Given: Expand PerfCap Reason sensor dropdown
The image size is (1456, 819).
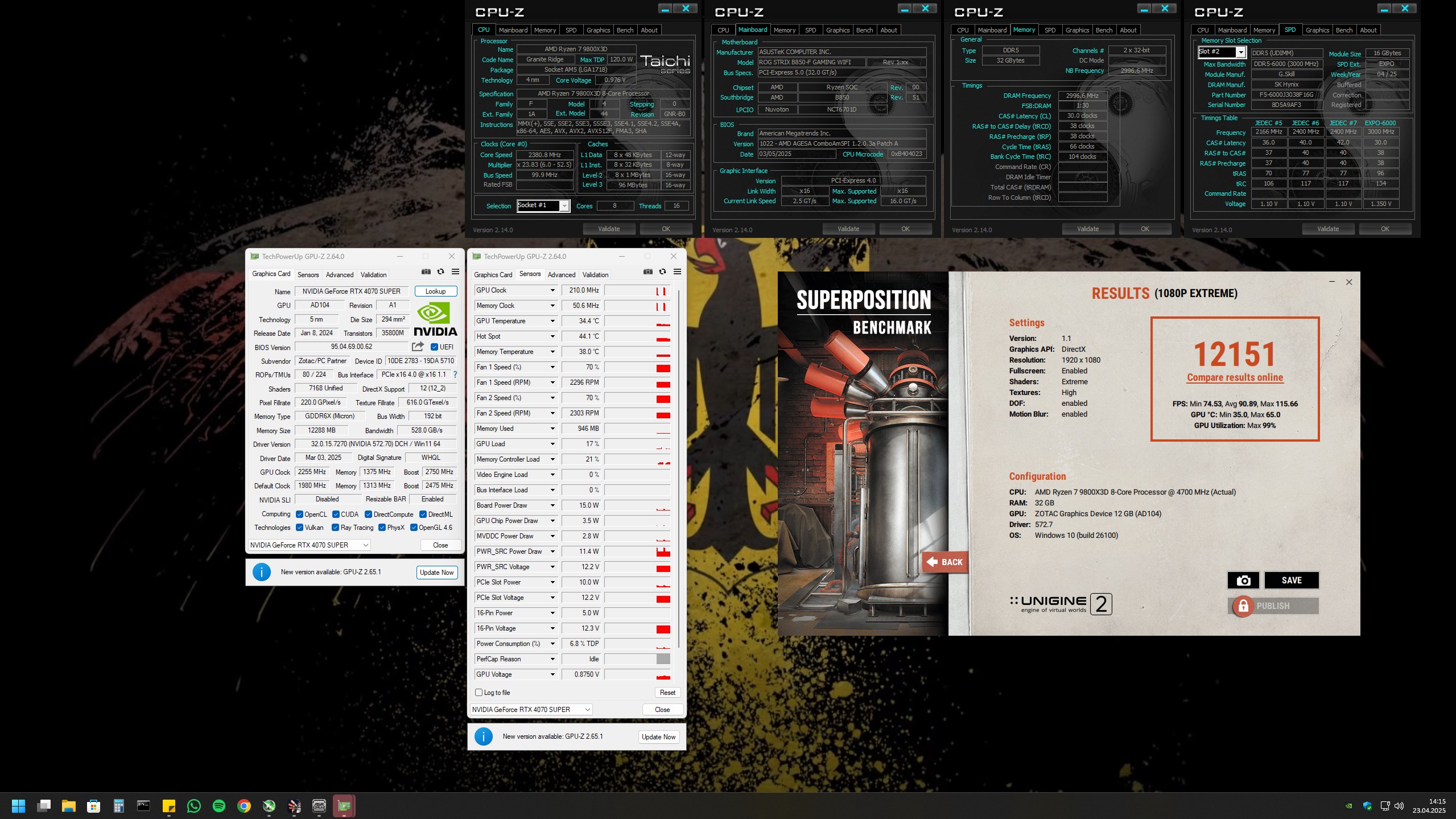Looking at the screenshot, I should pyautogui.click(x=552, y=659).
